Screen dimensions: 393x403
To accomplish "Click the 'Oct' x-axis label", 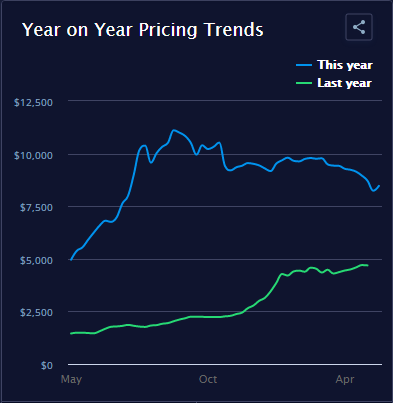I will (208, 379).
